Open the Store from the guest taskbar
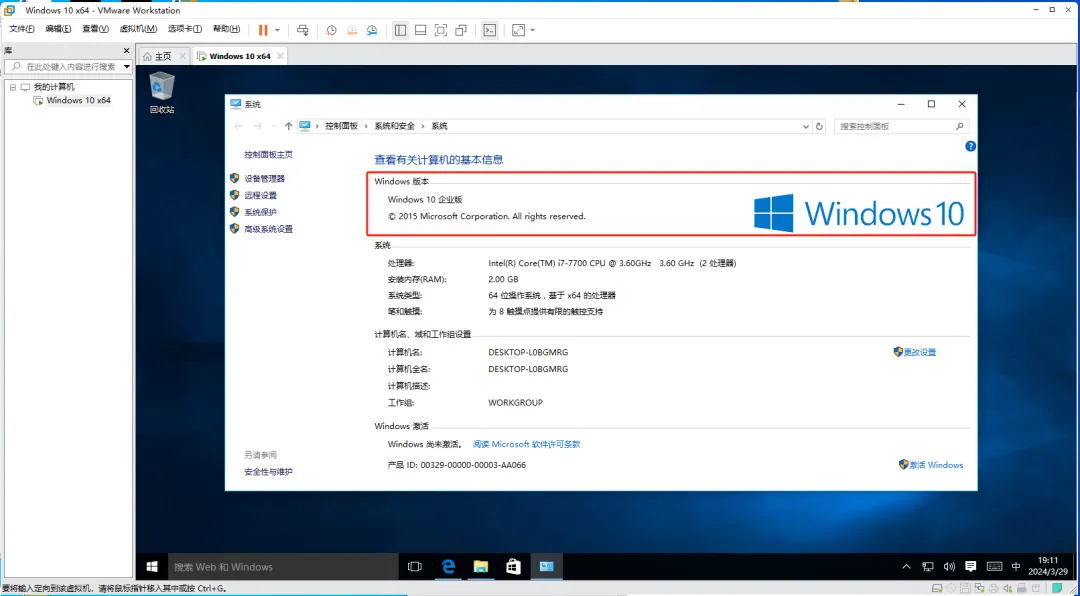The image size is (1080, 596). coord(514,566)
